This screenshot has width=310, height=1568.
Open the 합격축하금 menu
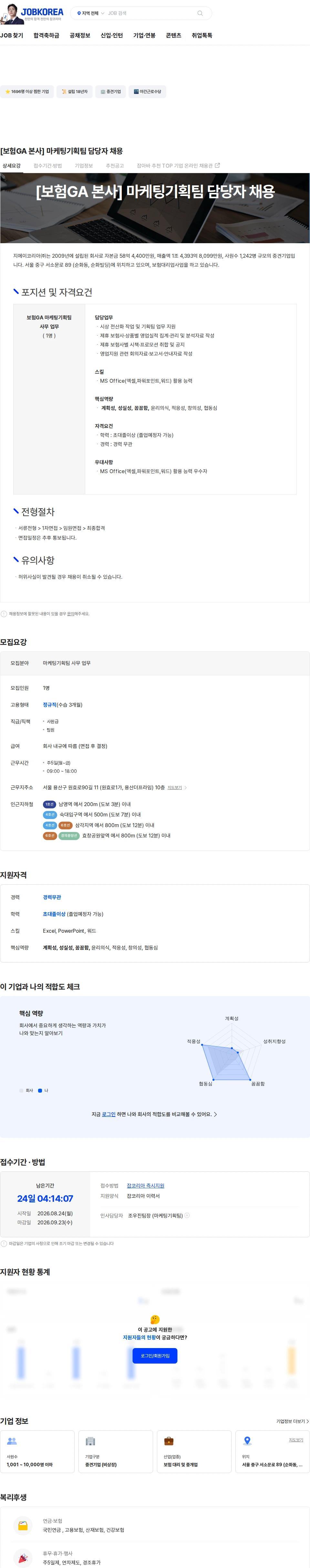click(46, 36)
